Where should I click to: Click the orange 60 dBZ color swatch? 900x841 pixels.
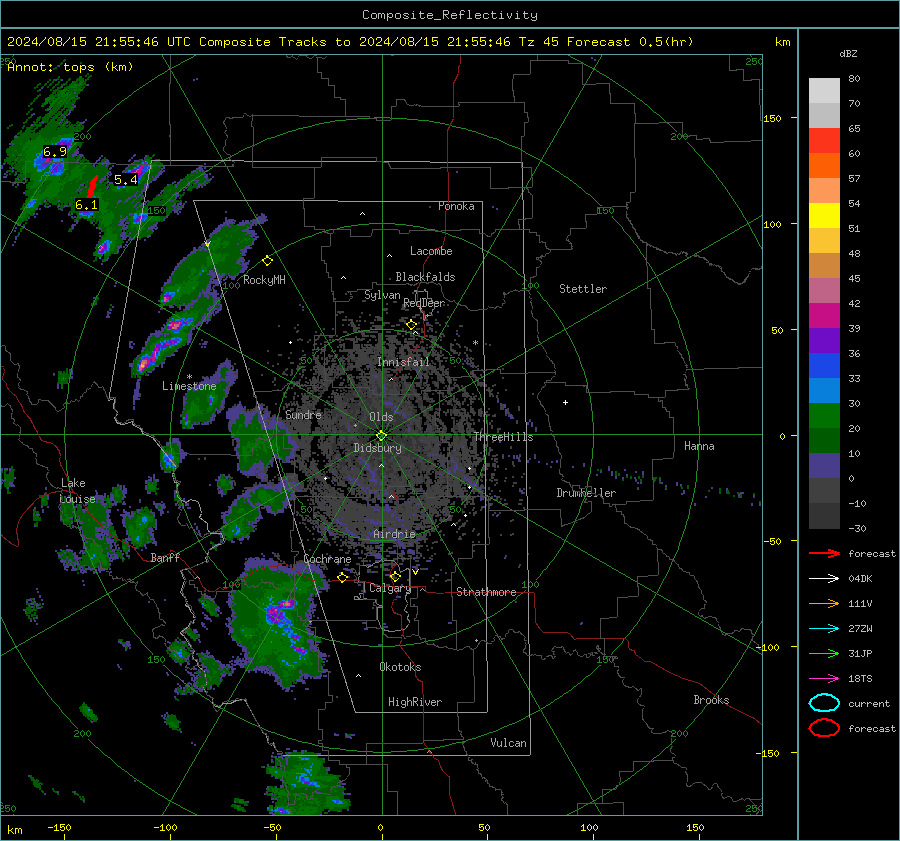point(824,165)
